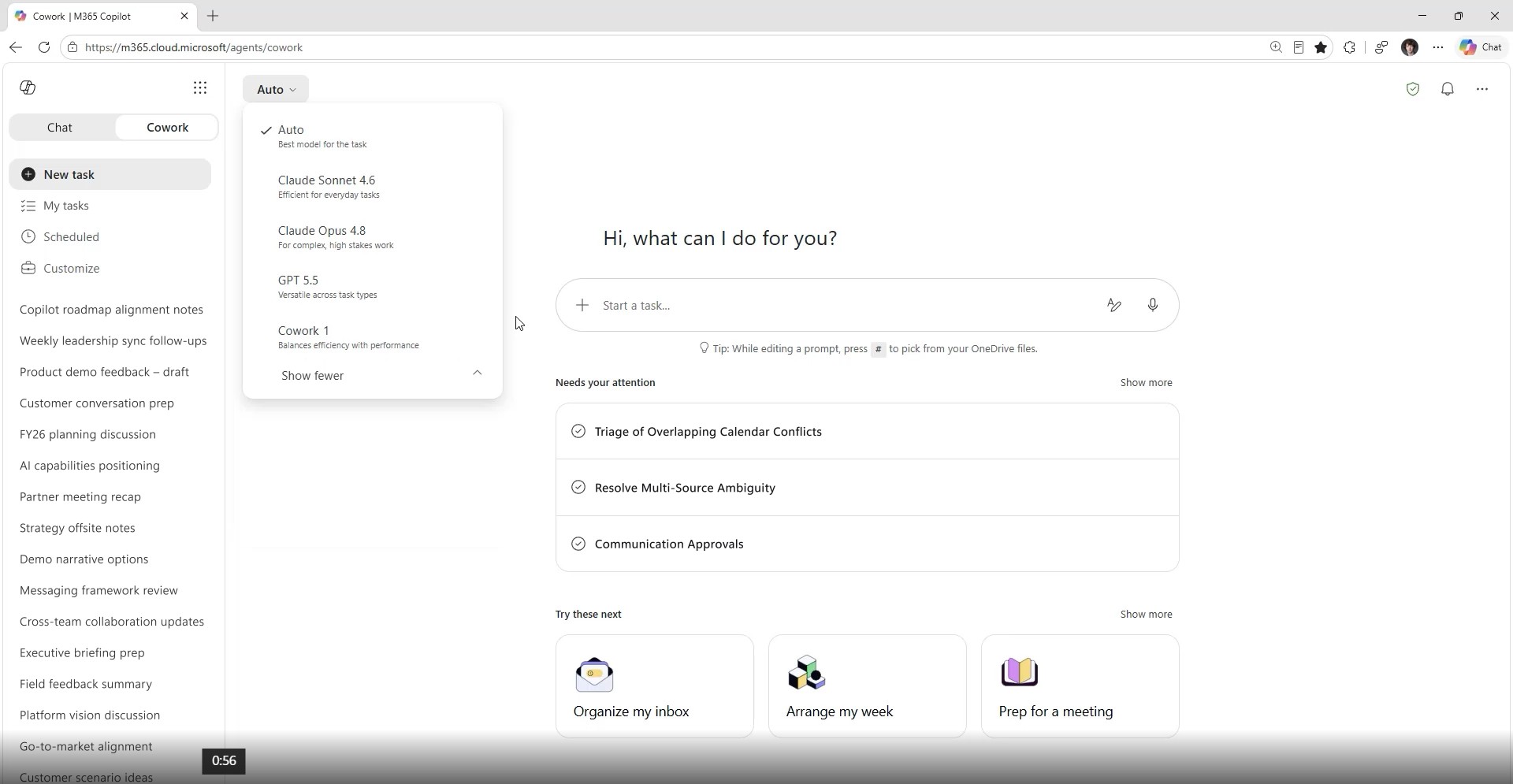Open the notifications bell

pos(1448,89)
